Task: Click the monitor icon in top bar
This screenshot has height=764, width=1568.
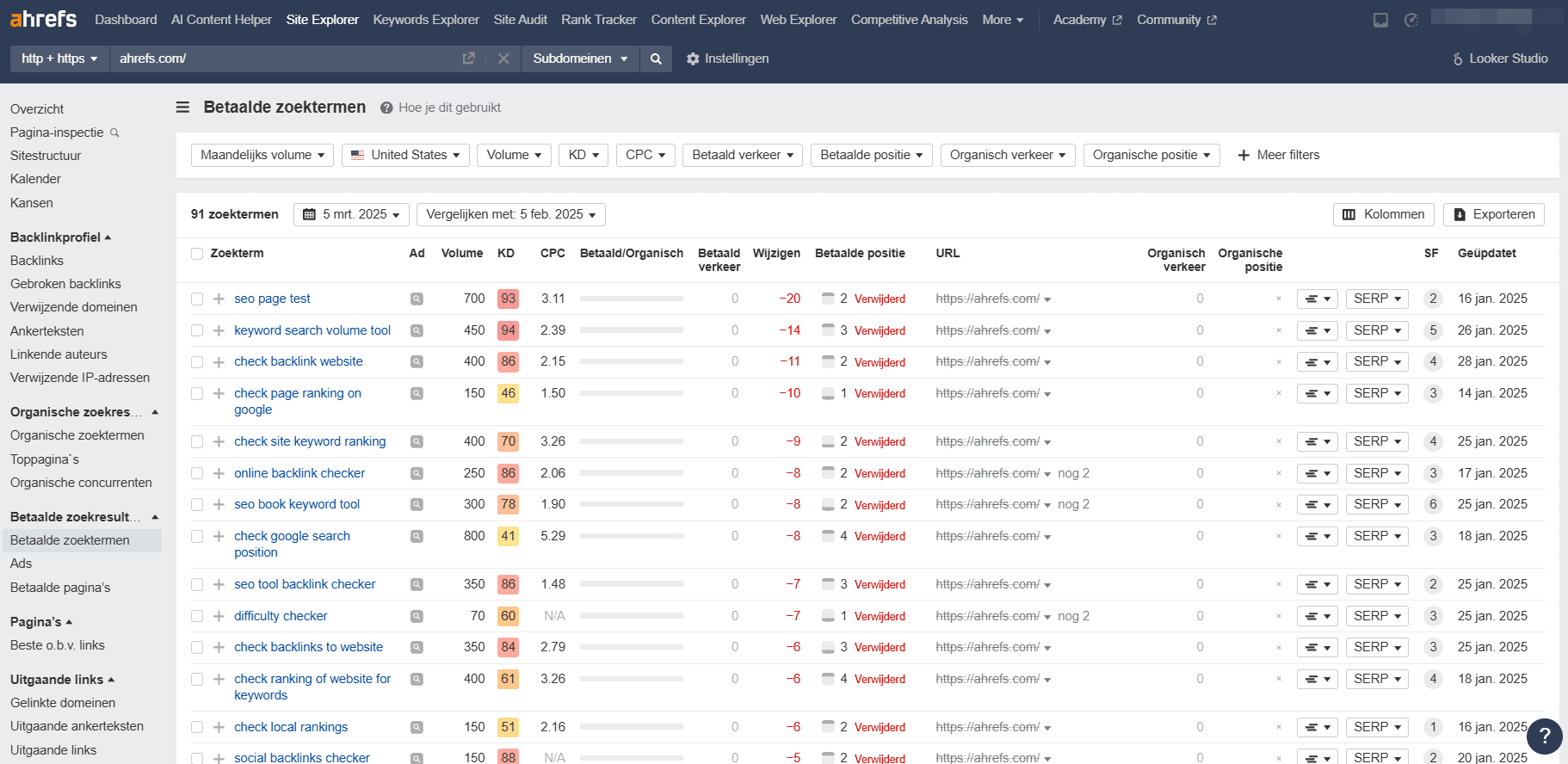Action: tap(1380, 20)
